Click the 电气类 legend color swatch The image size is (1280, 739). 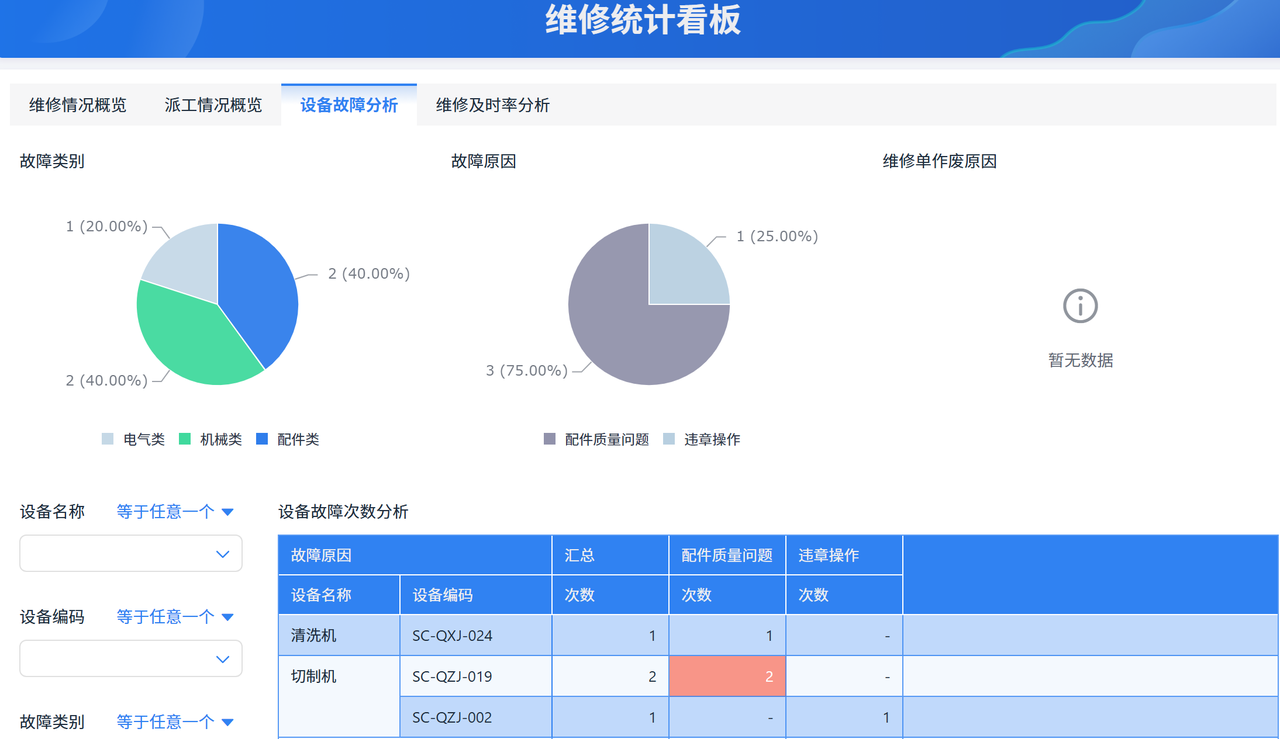(108, 439)
